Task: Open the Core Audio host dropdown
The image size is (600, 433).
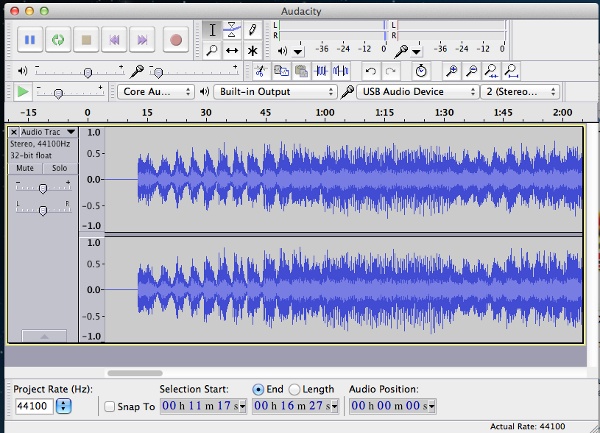Action: point(156,92)
